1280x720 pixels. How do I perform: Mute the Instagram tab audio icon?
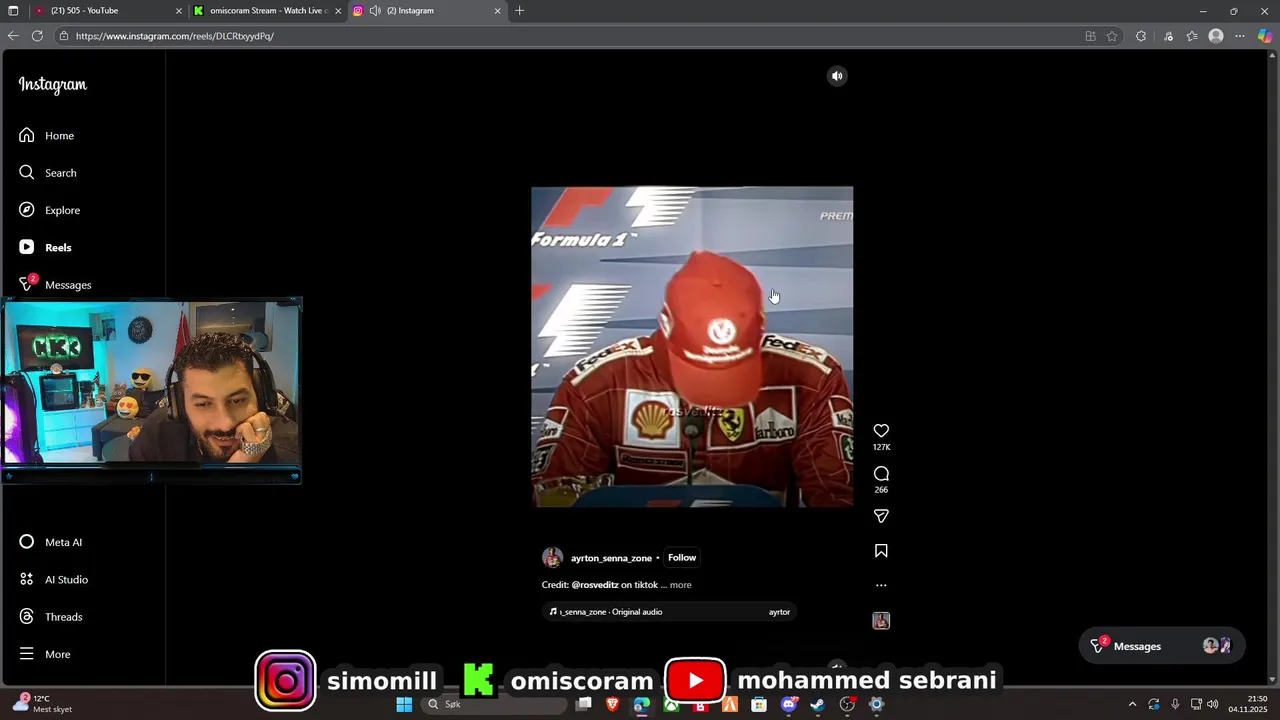(375, 11)
